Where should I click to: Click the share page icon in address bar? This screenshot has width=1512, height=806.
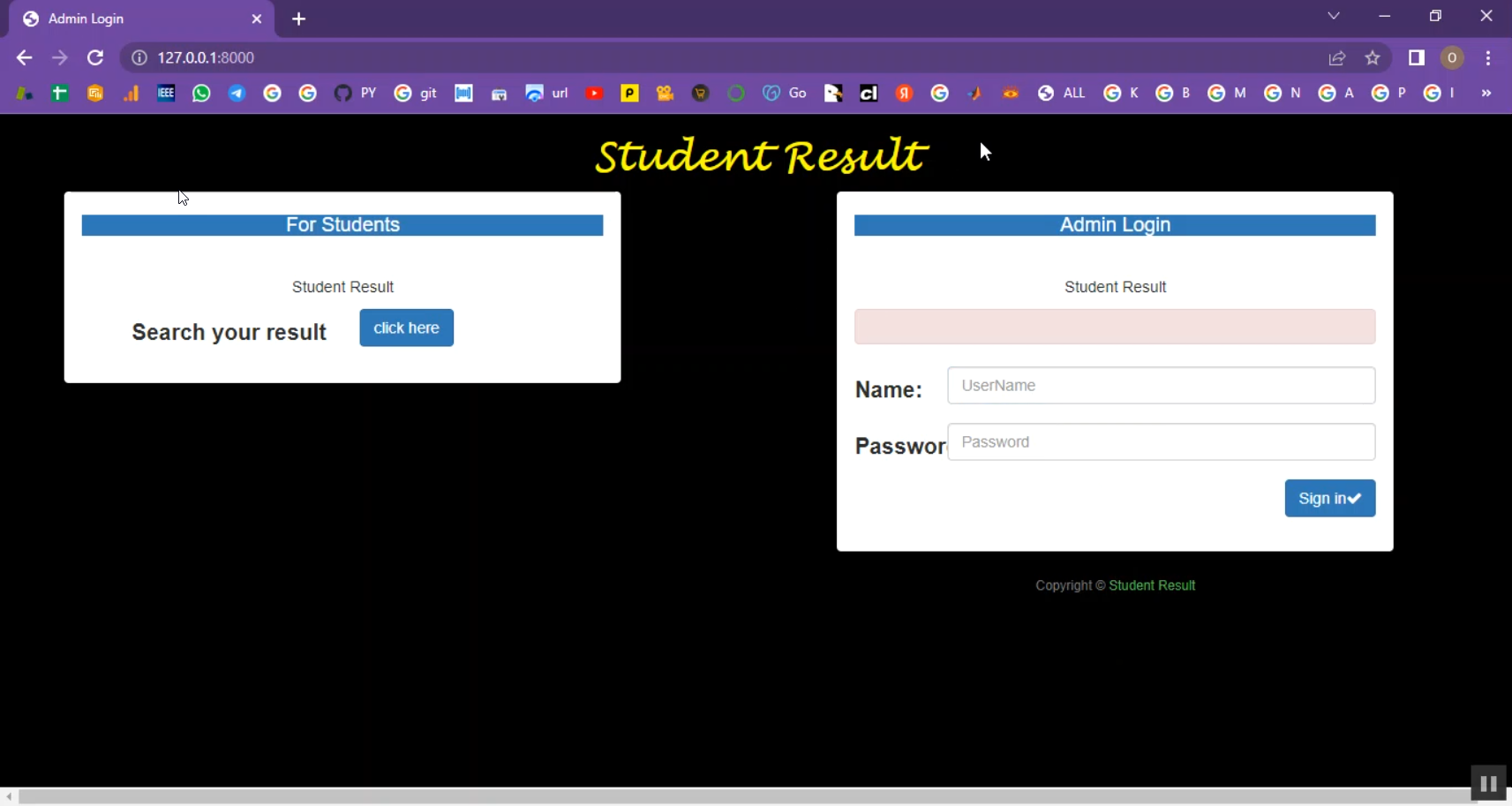(x=1337, y=58)
